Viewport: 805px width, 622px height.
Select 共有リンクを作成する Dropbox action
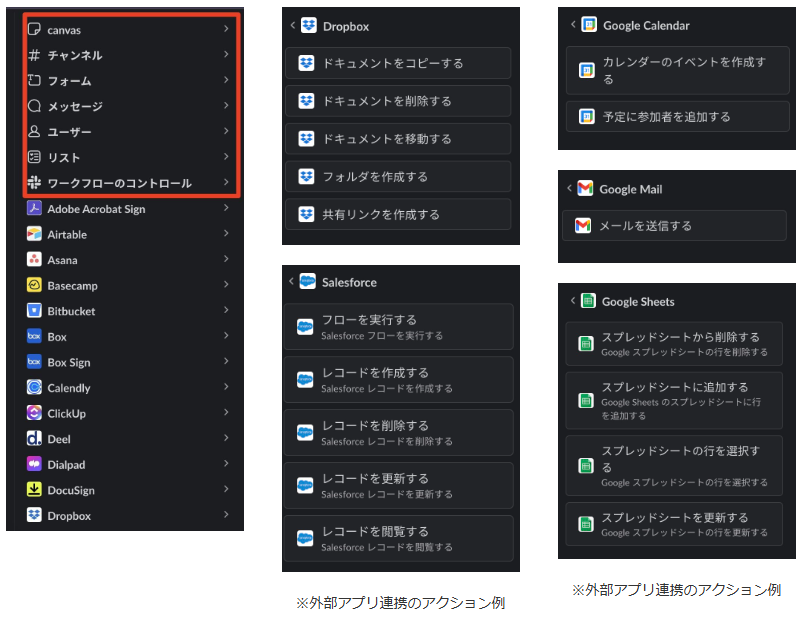coord(398,215)
